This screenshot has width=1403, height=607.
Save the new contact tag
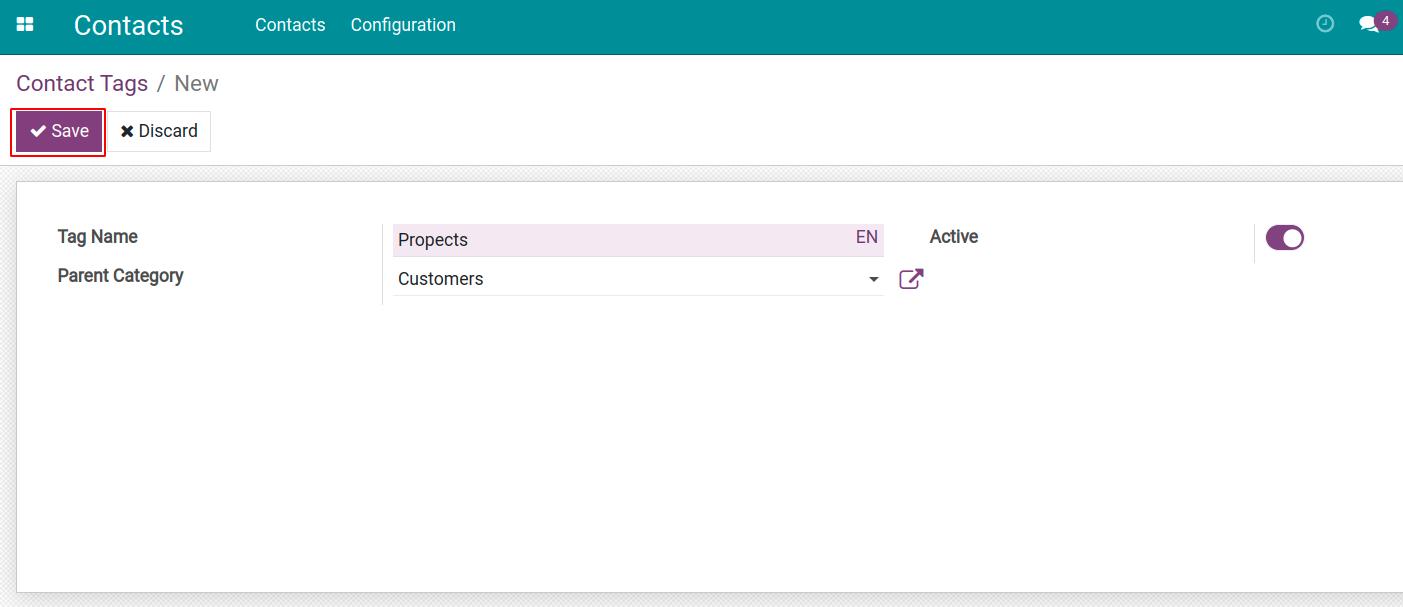coord(57,130)
